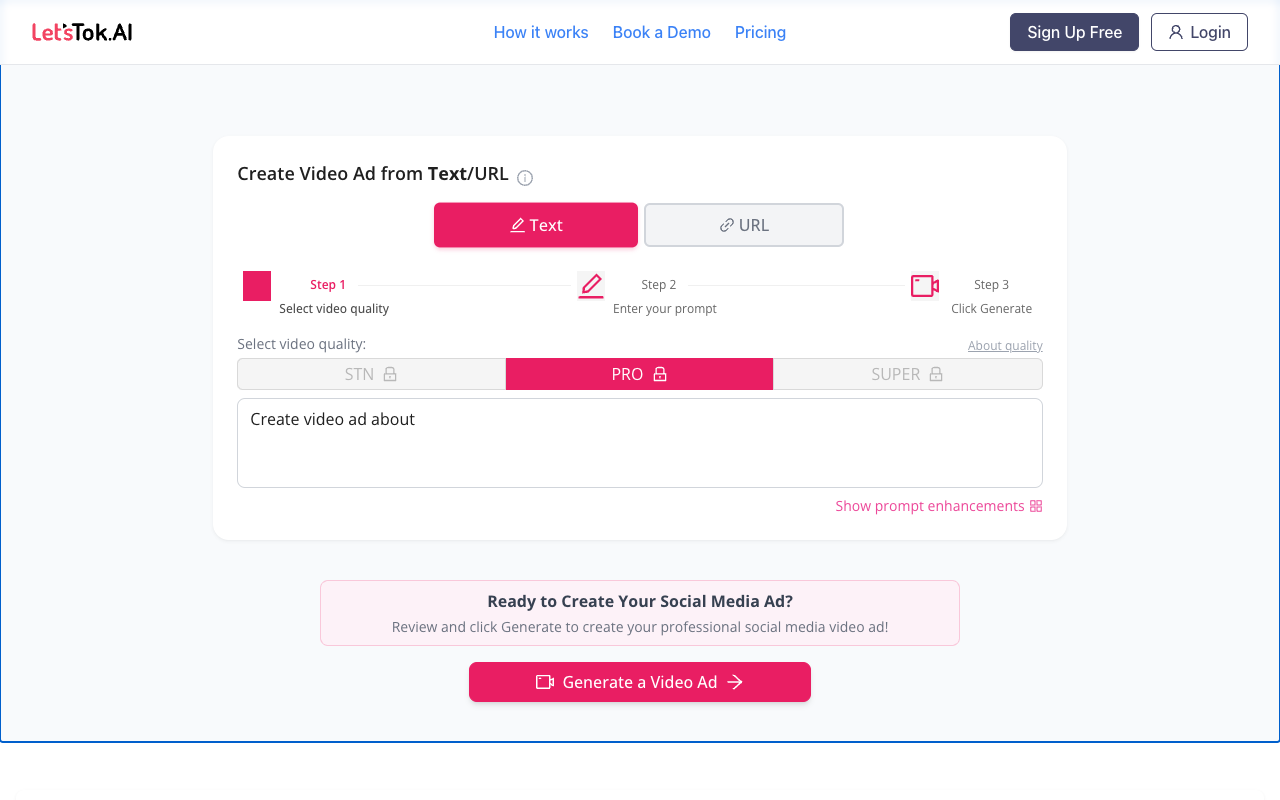Click the pencil icon above Step 2
1280x800 pixels.
[590, 285]
